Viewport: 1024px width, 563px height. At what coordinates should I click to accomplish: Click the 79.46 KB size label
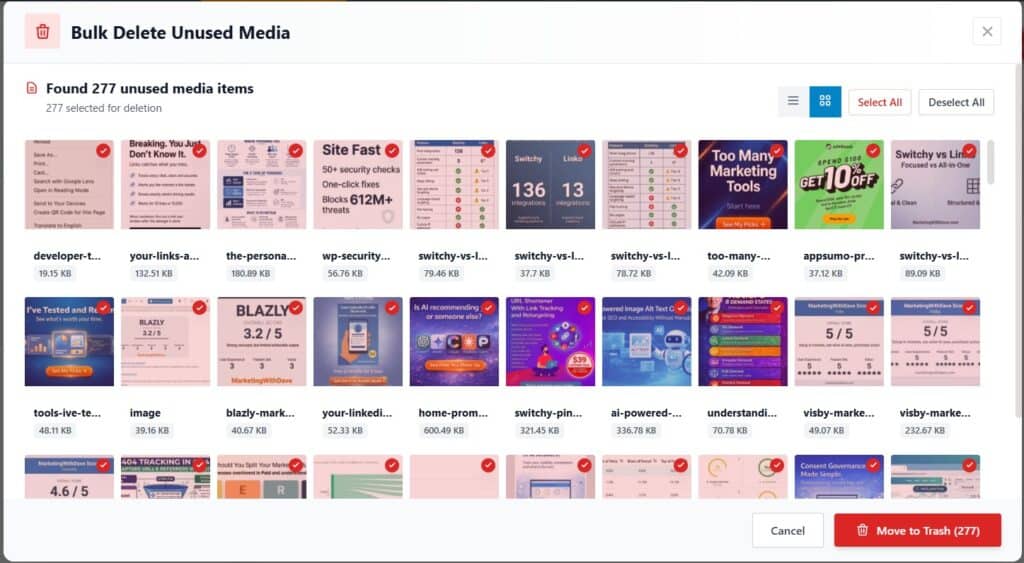441,274
